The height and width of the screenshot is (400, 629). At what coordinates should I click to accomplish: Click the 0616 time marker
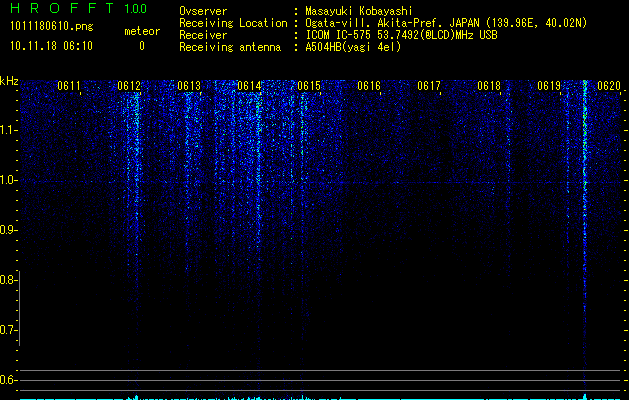pos(369,86)
